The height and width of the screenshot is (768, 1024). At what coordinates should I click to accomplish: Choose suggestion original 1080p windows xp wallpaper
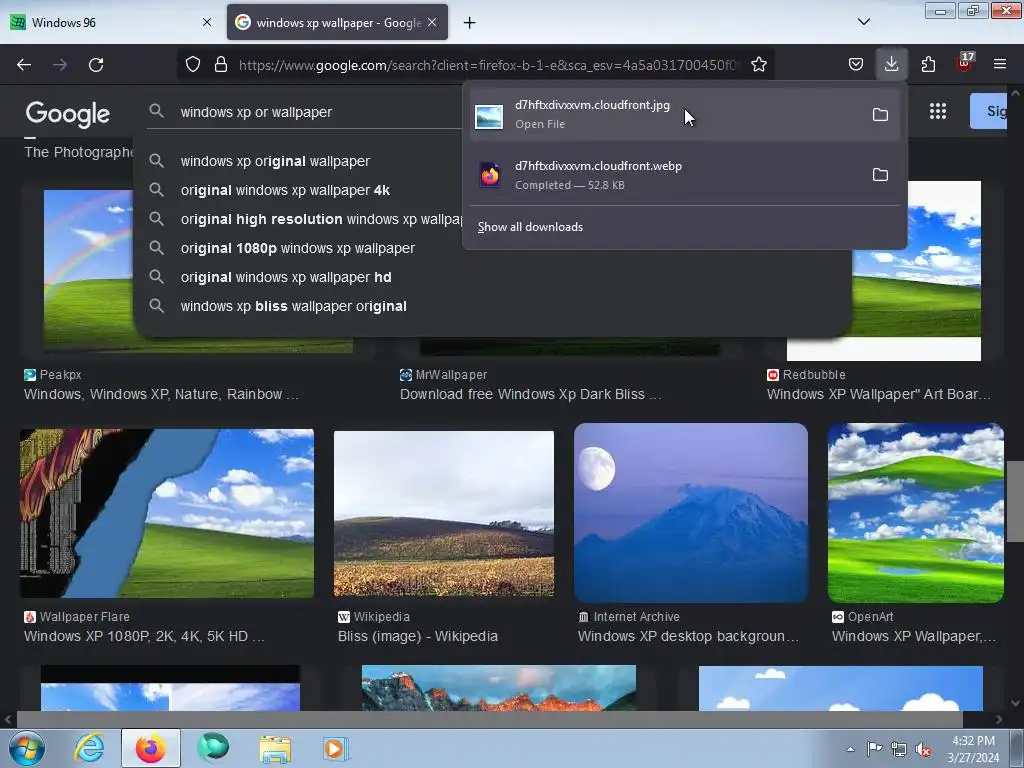coord(297,248)
